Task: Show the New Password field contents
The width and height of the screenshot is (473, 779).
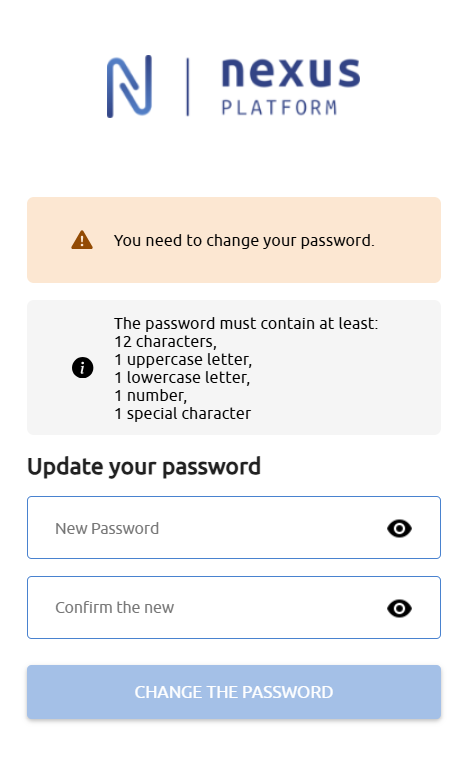Action: 399,528
